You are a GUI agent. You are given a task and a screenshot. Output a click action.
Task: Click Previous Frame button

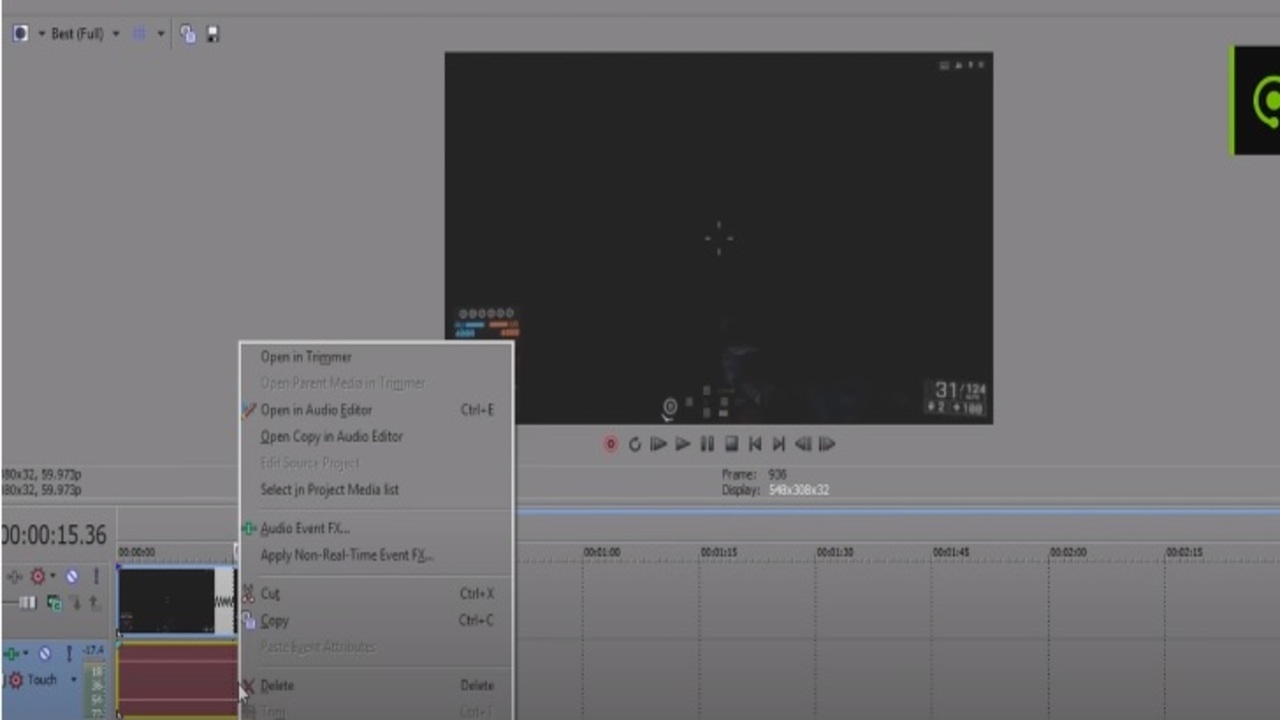(803, 444)
